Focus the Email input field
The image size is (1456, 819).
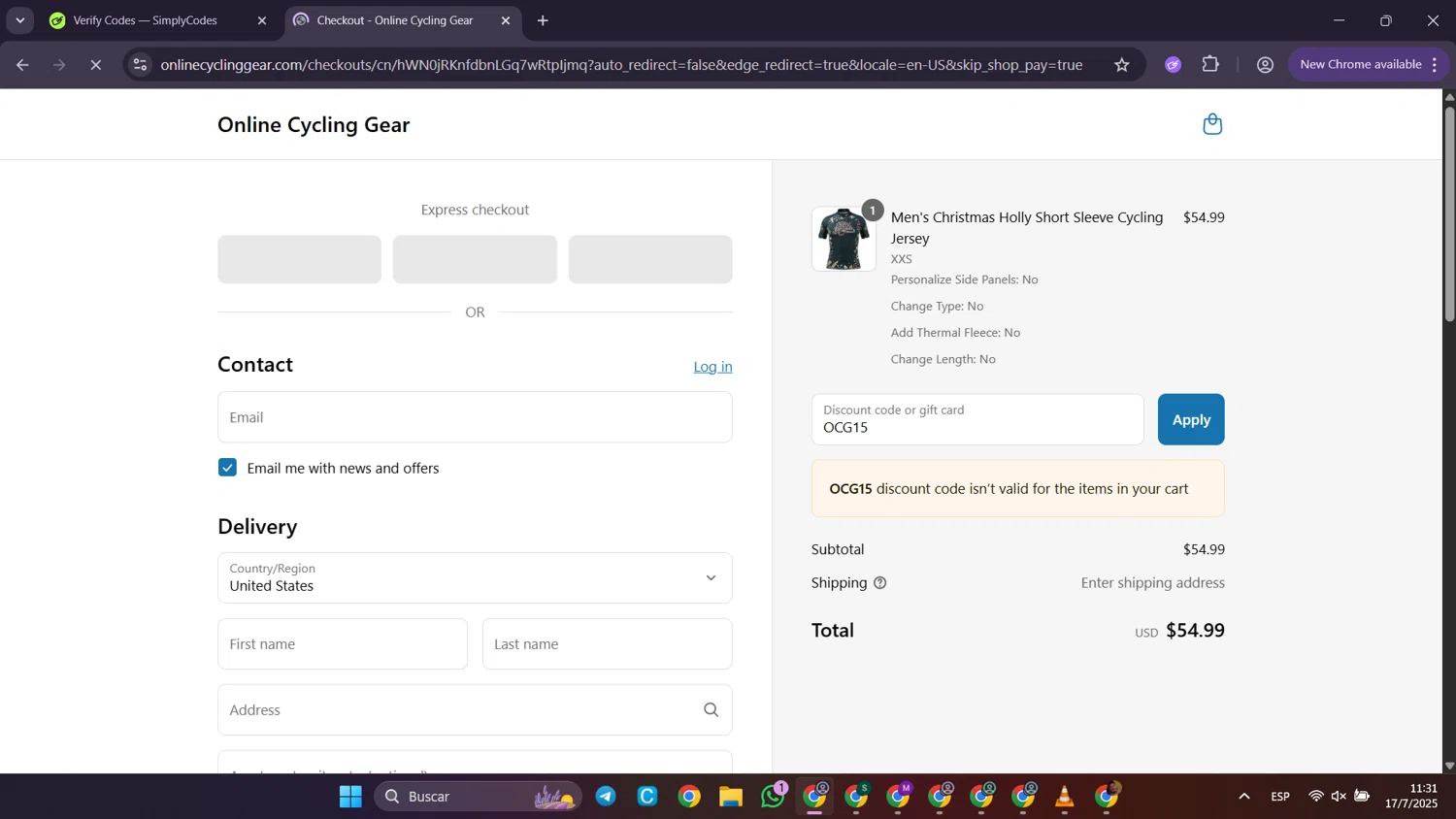pyautogui.click(x=475, y=417)
